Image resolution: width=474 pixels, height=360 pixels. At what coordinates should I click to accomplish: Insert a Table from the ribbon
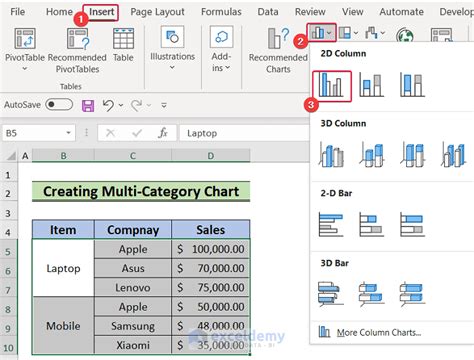pyautogui.click(x=123, y=45)
